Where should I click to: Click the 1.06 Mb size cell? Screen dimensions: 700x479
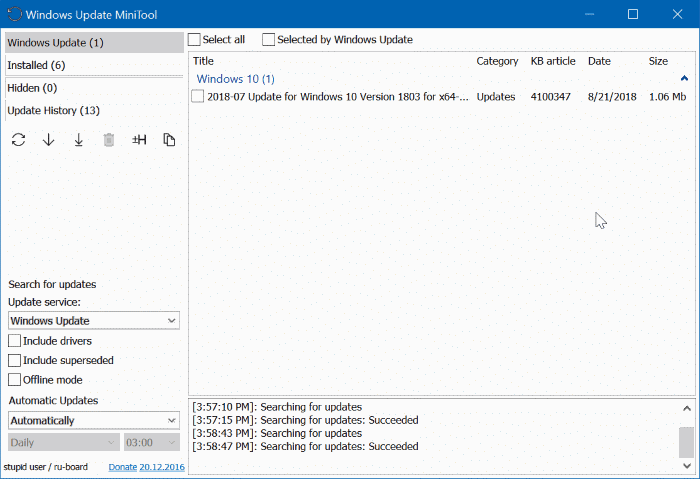pos(667,96)
